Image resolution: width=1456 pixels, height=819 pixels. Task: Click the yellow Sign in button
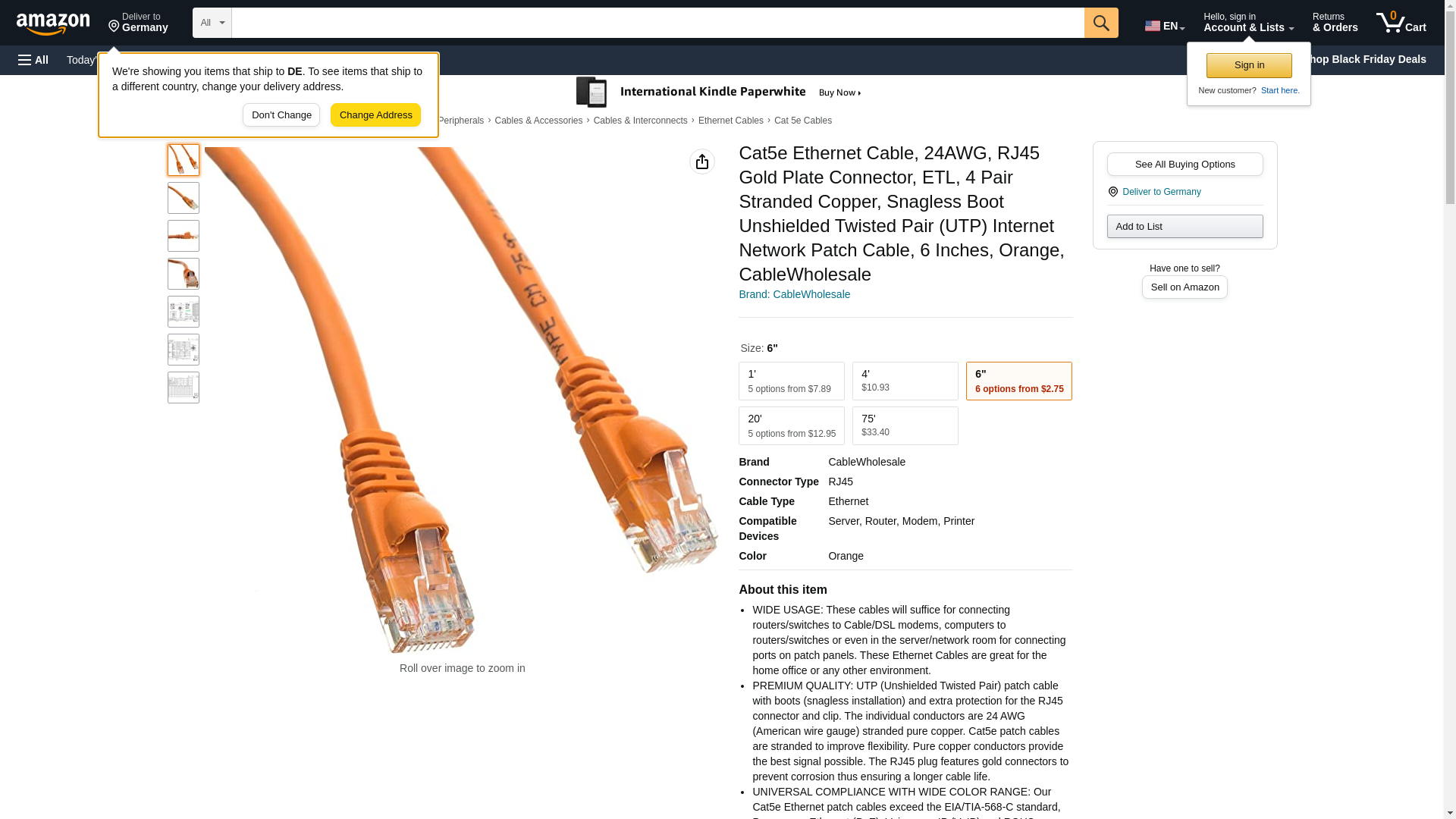1249,66
